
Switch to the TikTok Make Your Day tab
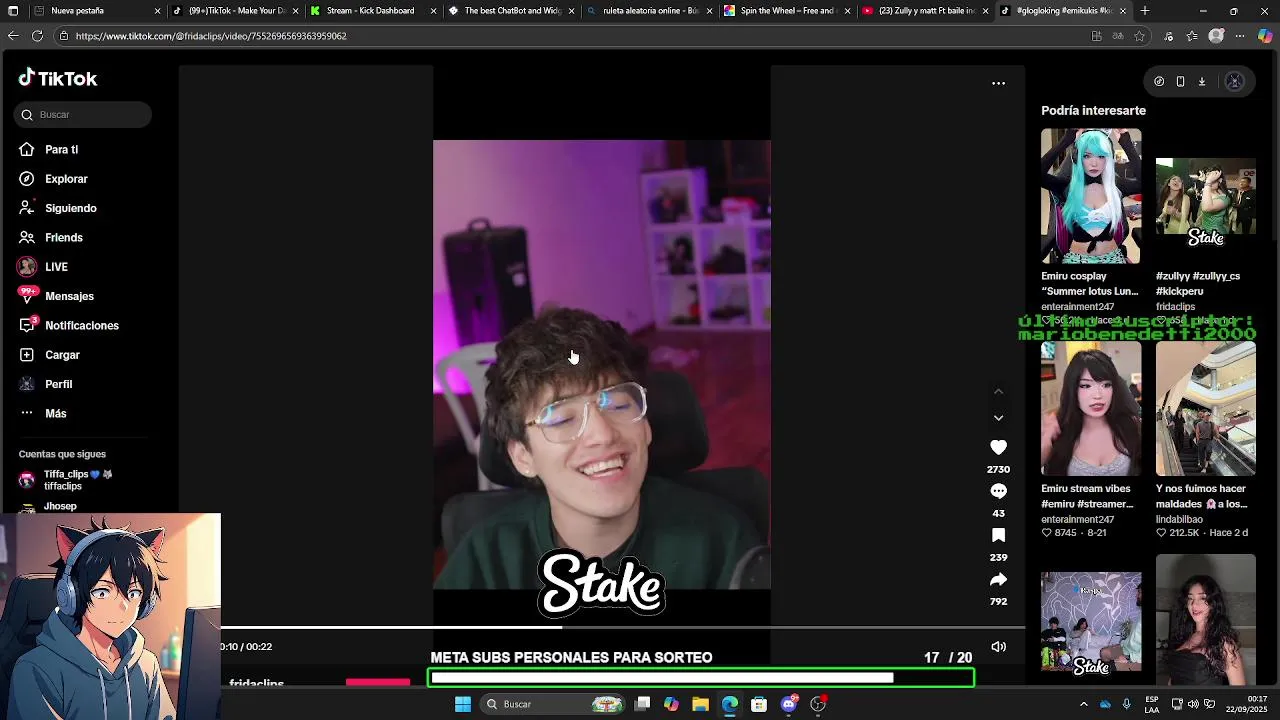coord(235,11)
